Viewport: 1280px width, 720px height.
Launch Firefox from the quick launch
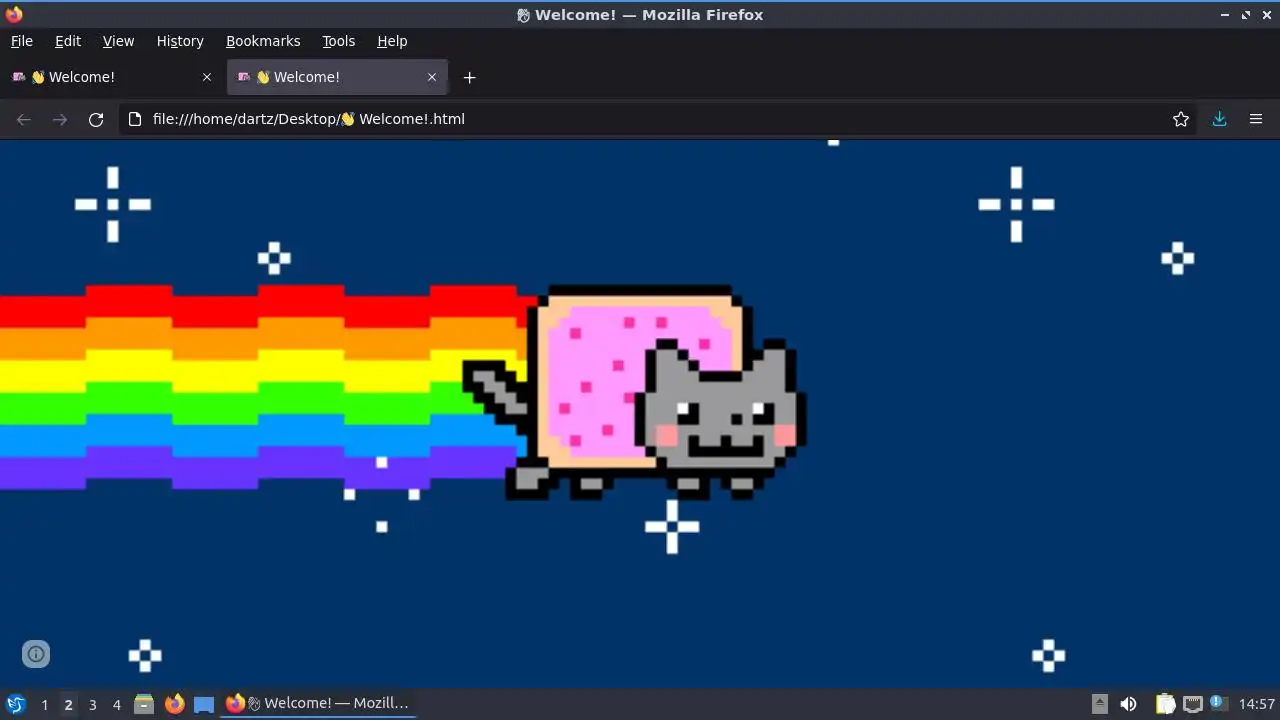(174, 704)
